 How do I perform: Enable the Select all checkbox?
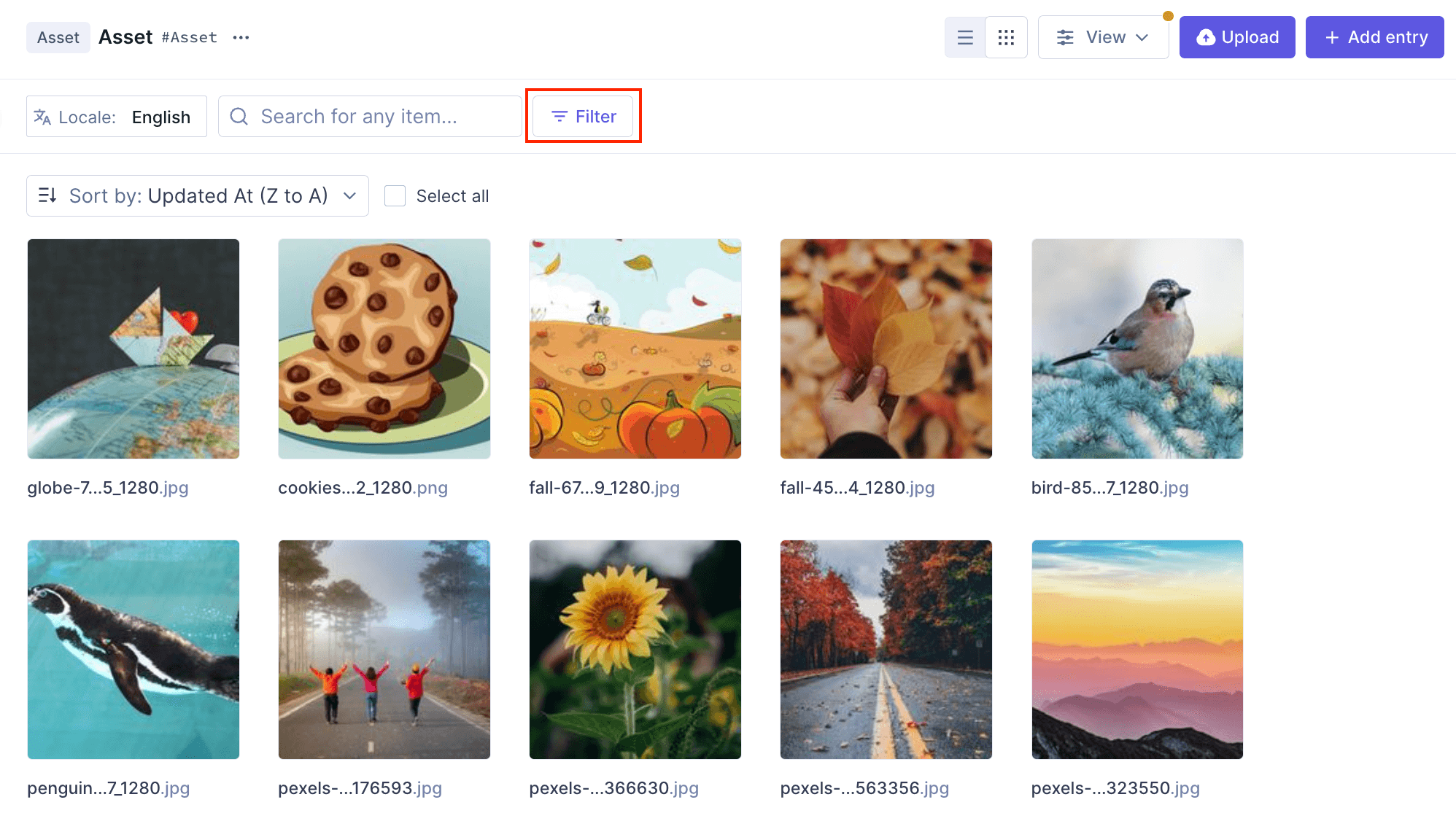395,195
